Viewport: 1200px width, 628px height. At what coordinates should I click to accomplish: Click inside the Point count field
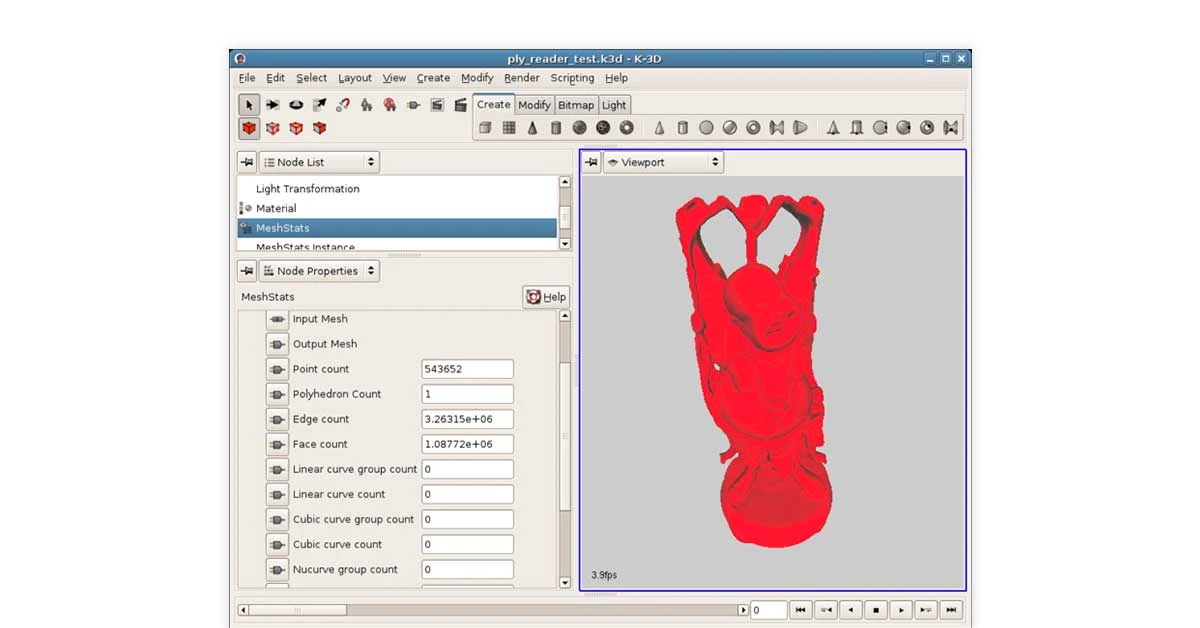[x=467, y=368]
